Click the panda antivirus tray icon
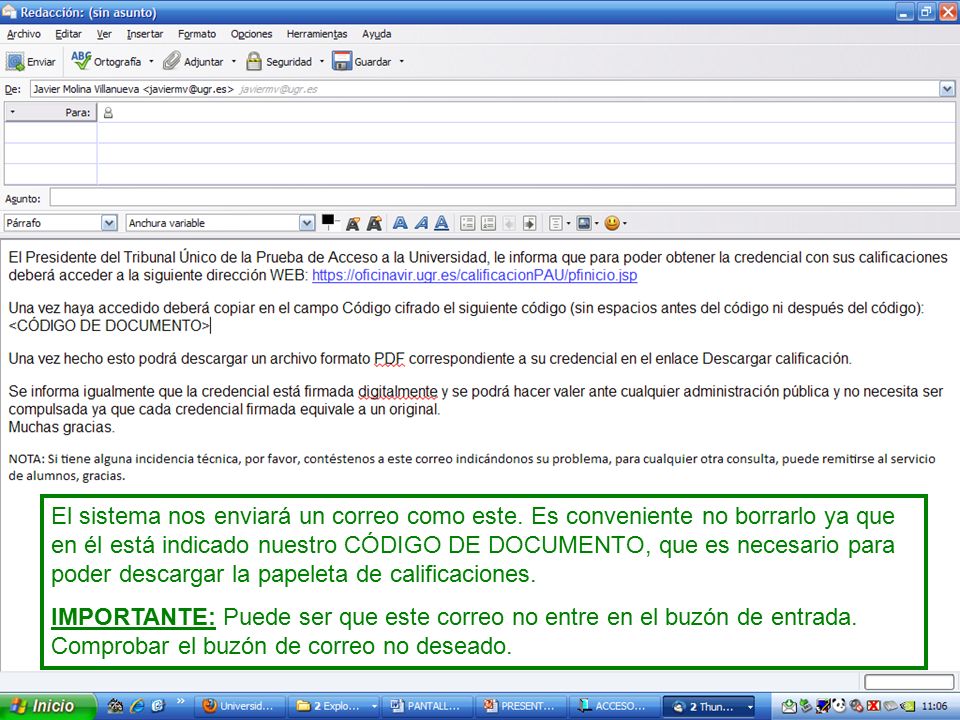960x720 pixels. [x=838, y=706]
